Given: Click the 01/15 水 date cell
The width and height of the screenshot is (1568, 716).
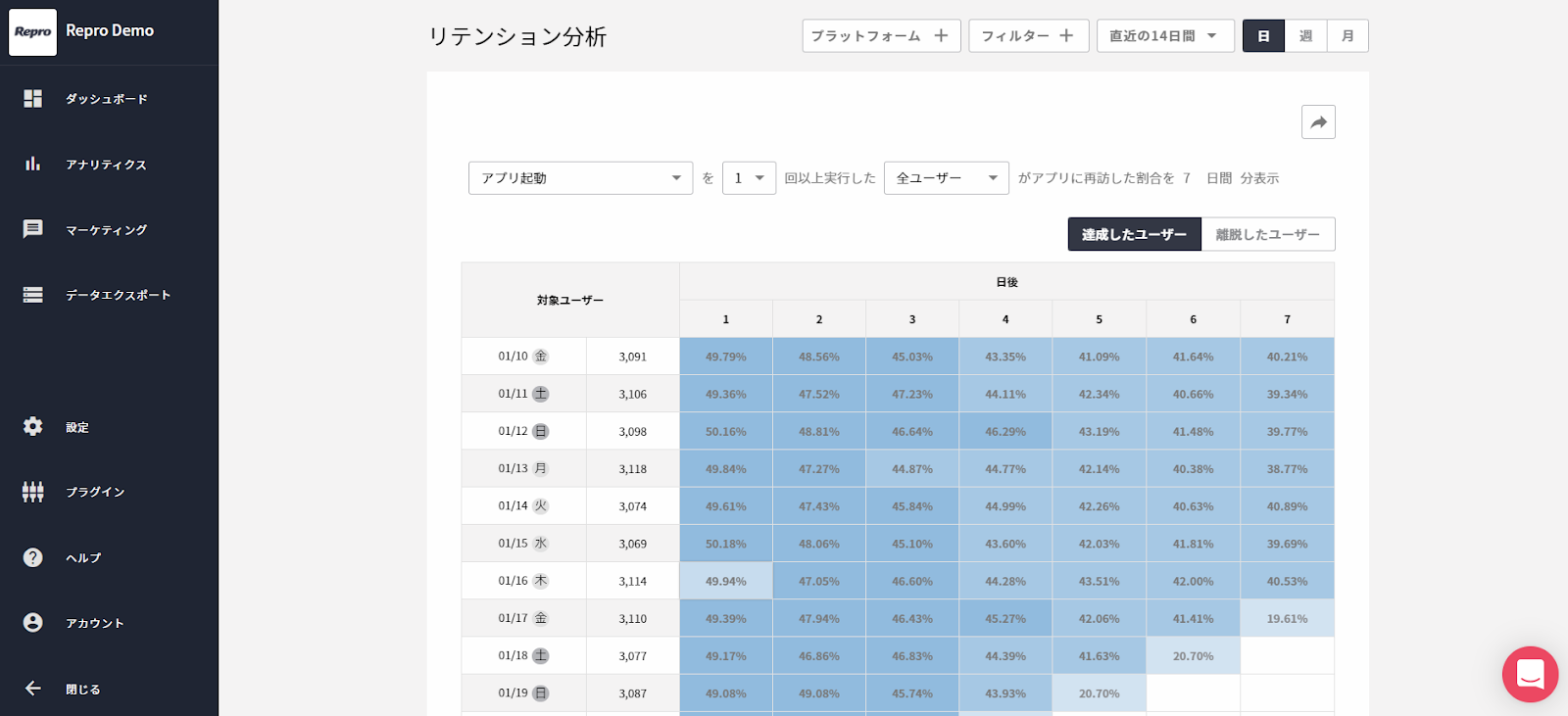Looking at the screenshot, I should 523,544.
